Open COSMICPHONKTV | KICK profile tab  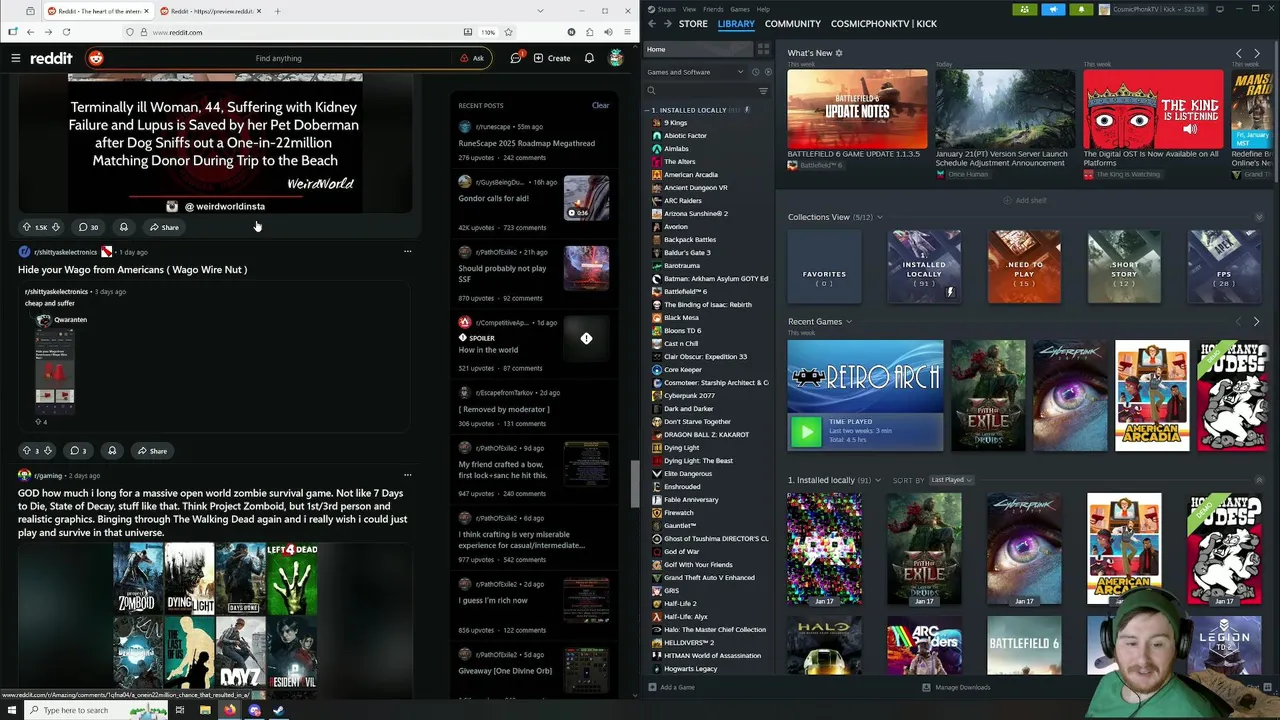click(x=883, y=23)
